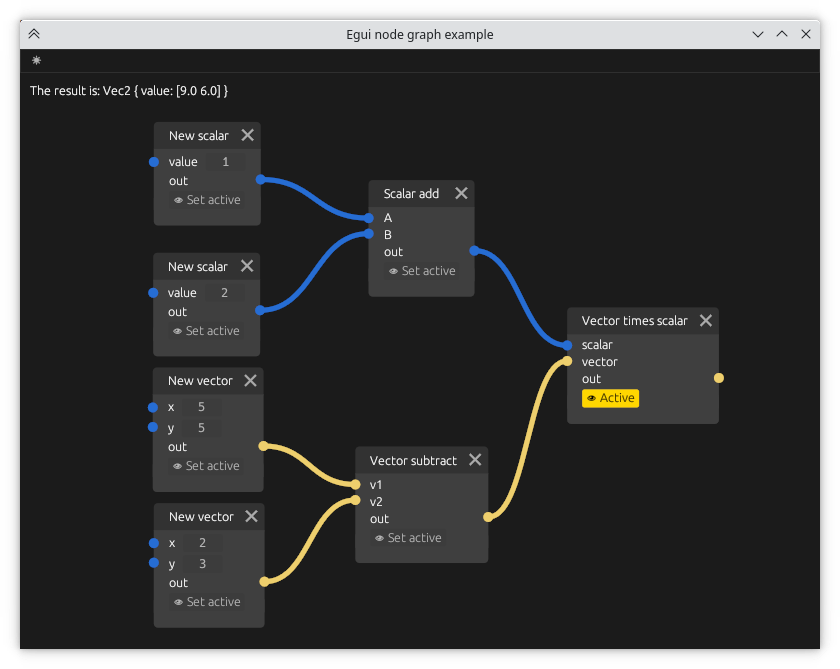This screenshot has height=669, width=840.
Task: Toggle the yellow Active button off
Action: (610, 398)
